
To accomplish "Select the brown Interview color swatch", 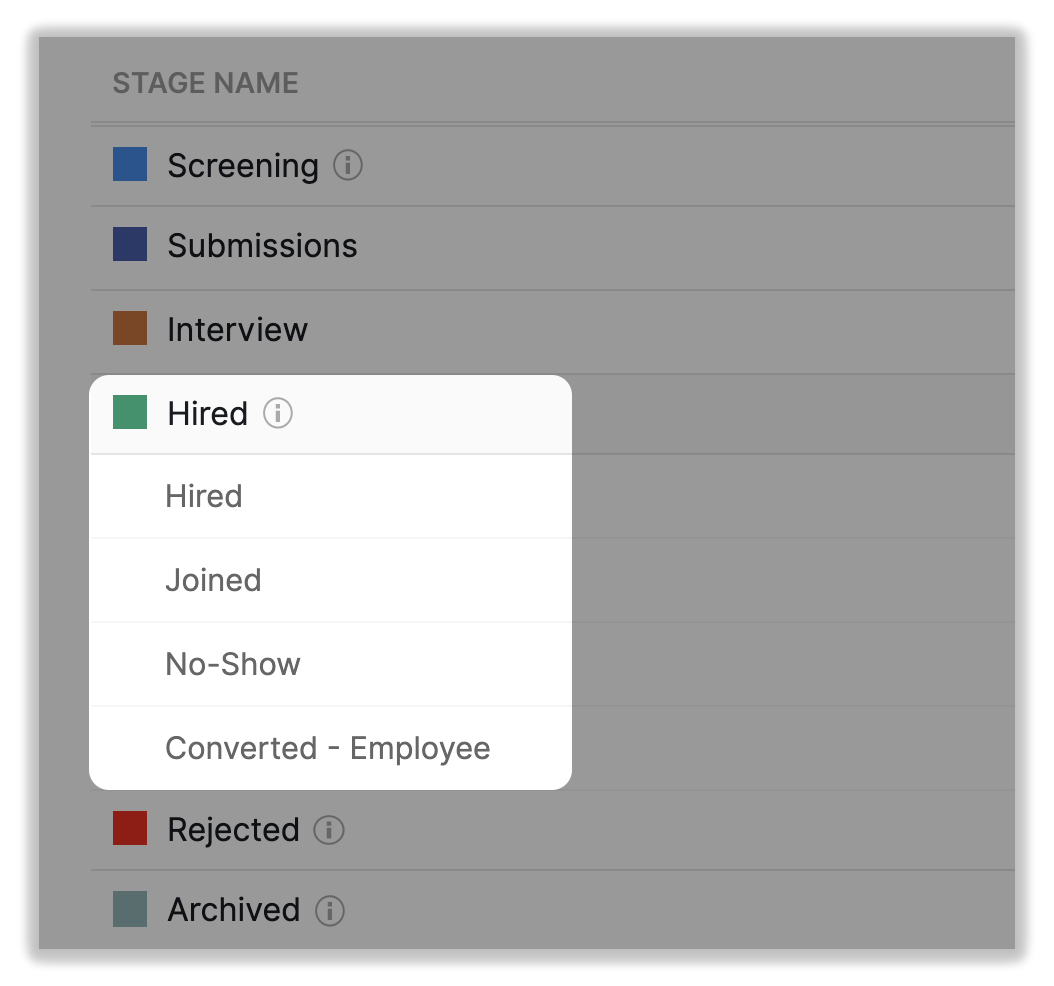I will 130,329.
